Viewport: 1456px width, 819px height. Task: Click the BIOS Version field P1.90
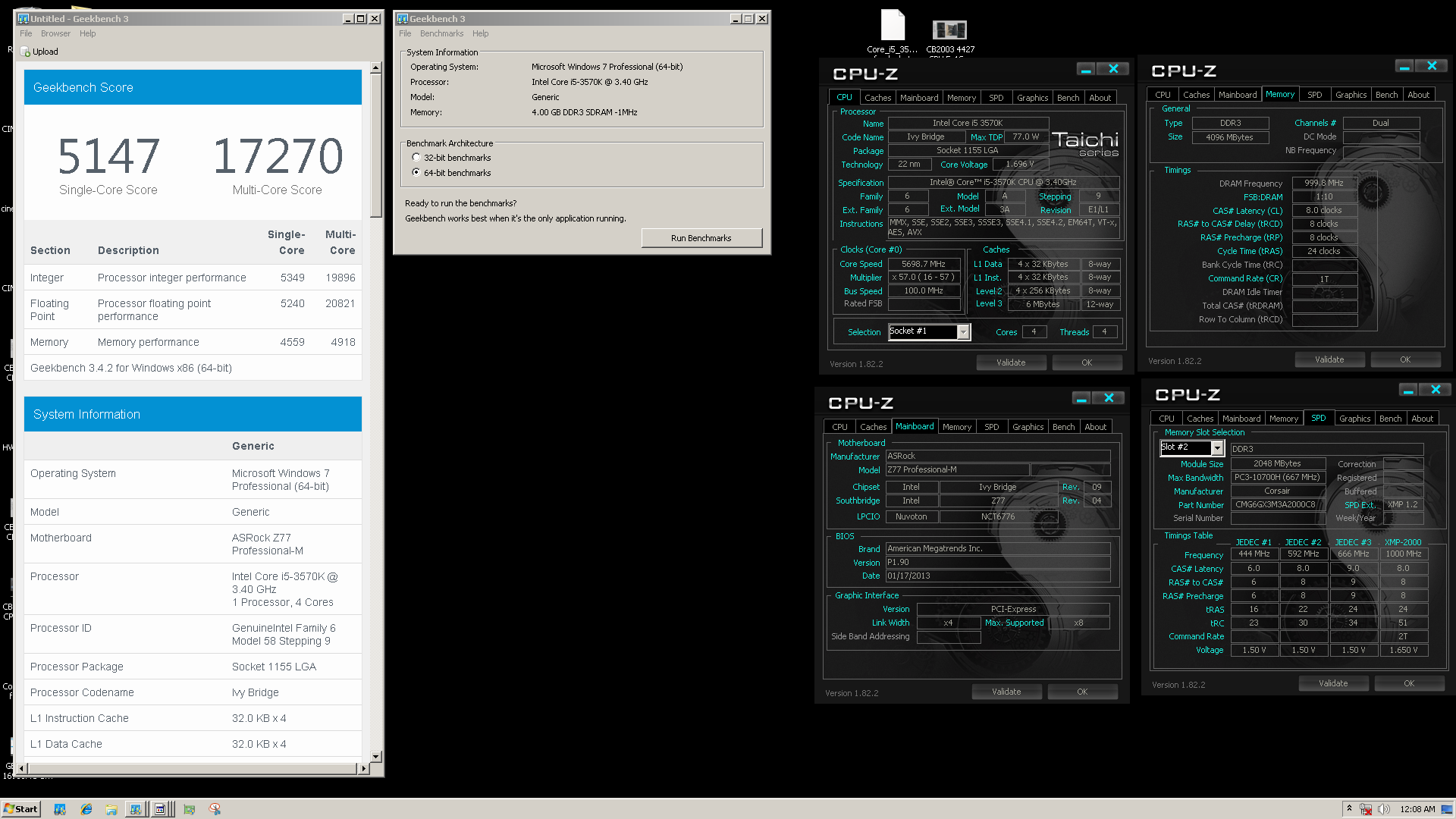997,562
